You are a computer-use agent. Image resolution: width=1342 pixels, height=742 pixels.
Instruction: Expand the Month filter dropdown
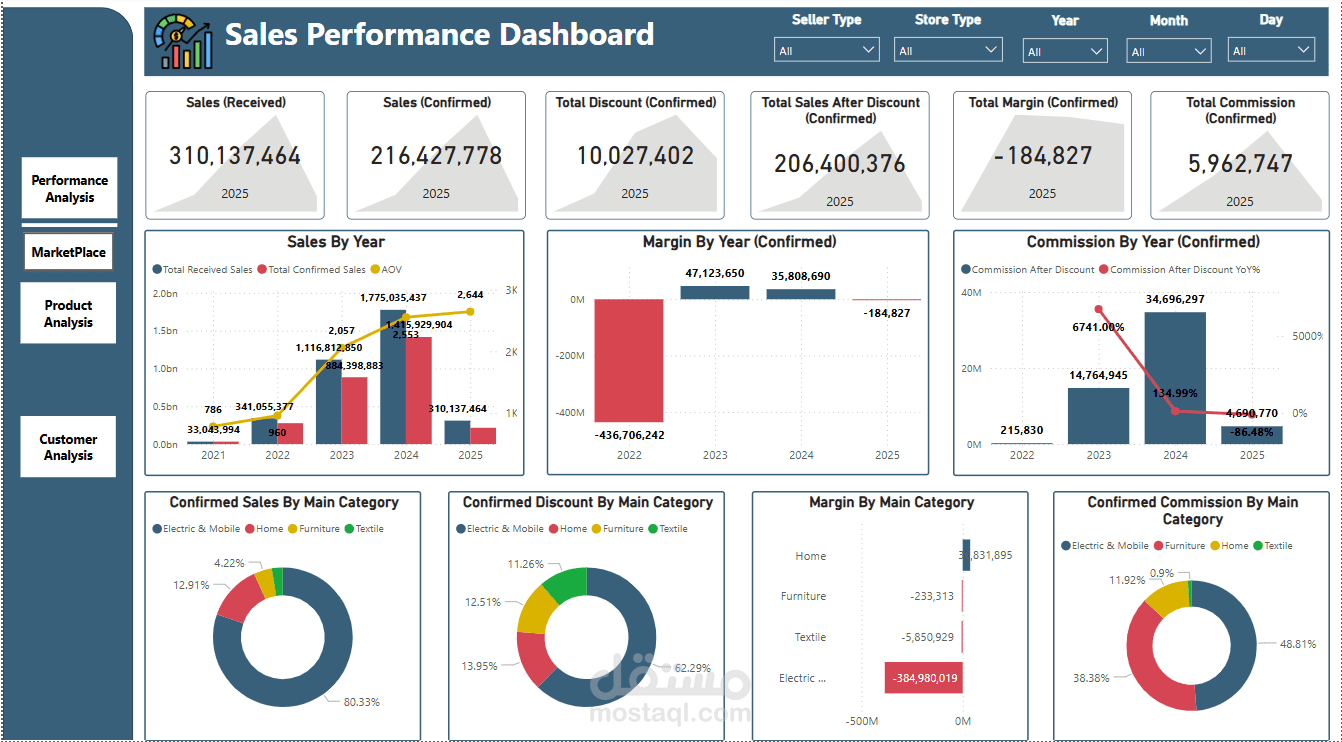1168,49
